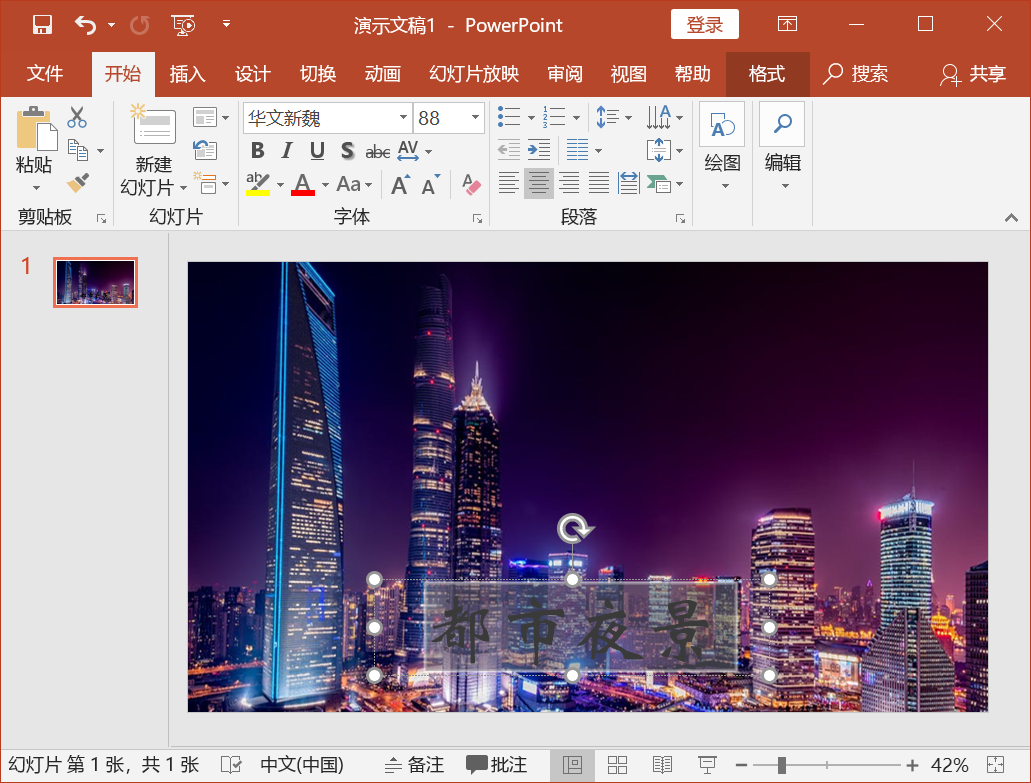This screenshot has width=1031, height=783.
Task: Toggle the 备注 notes pane
Action: [414, 765]
